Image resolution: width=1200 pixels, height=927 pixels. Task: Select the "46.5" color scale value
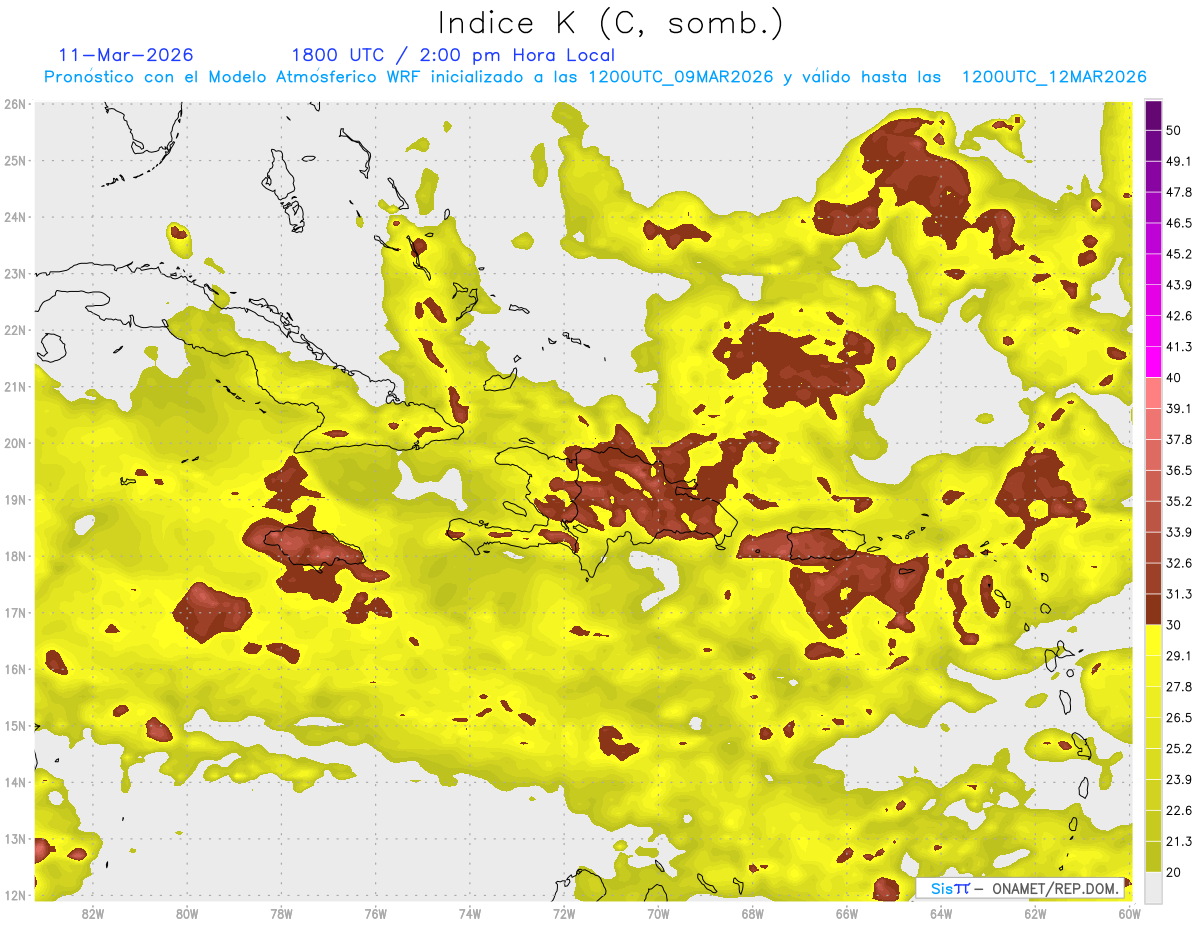[1178, 223]
